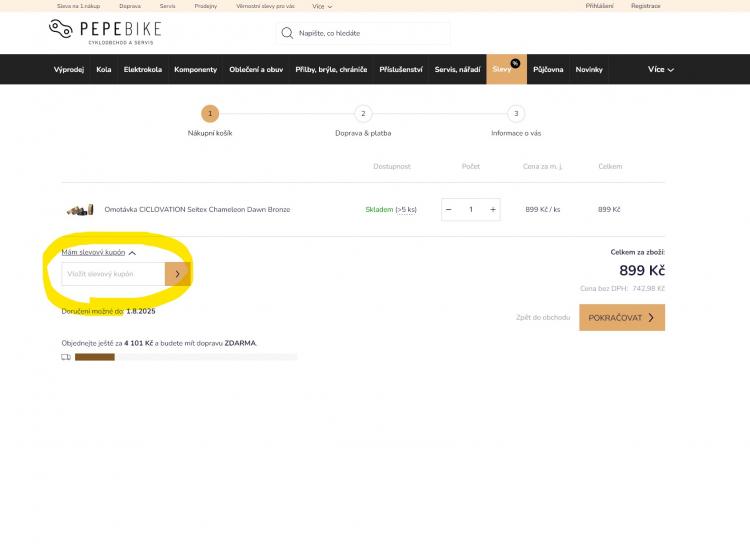Decrease quantity with the minus button
This screenshot has height=548, width=750.
click(449, 210)
